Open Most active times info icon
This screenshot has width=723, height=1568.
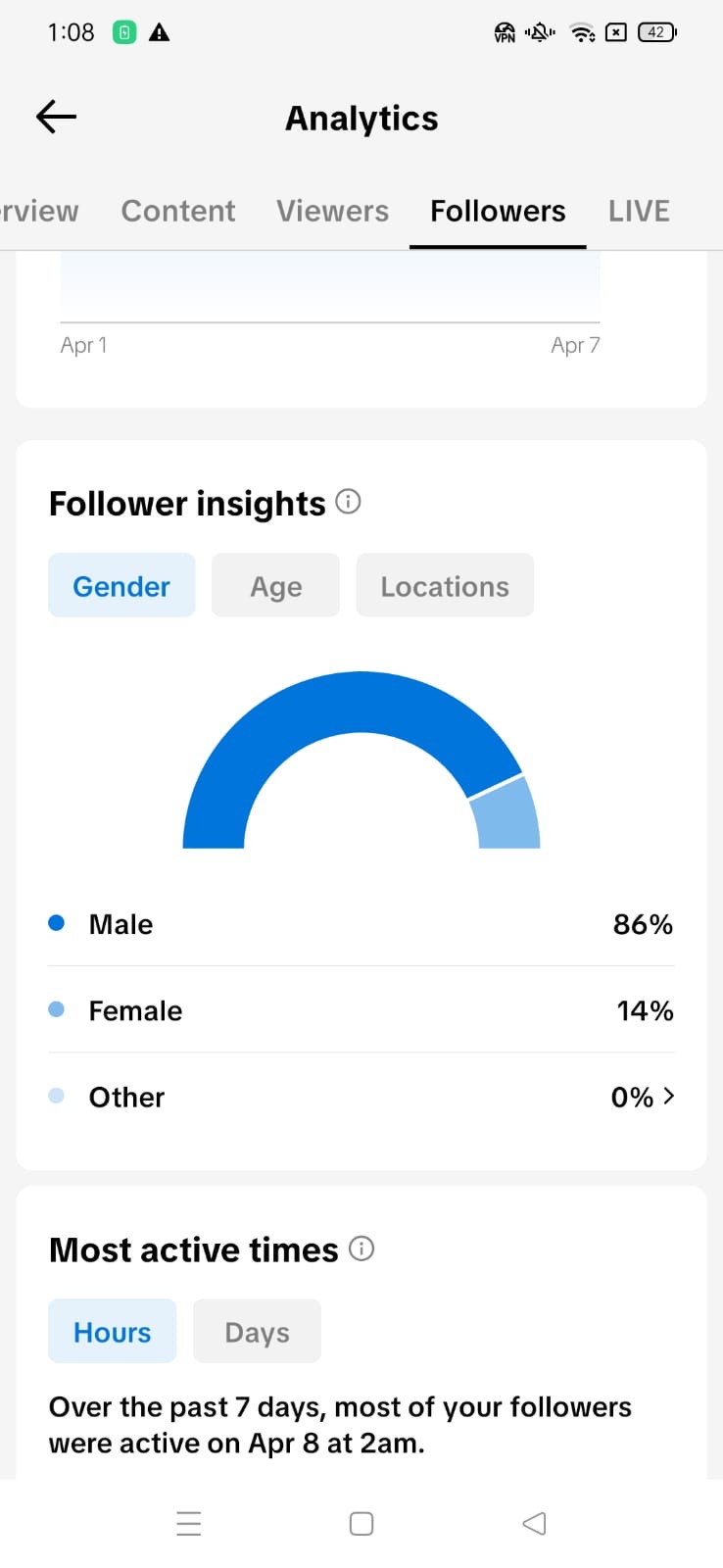point(361,1249)
